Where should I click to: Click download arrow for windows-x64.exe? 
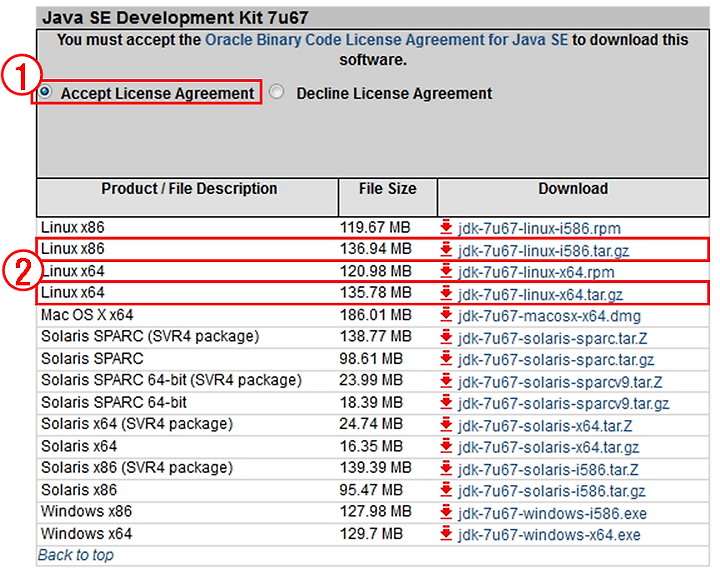pos(446,534)
